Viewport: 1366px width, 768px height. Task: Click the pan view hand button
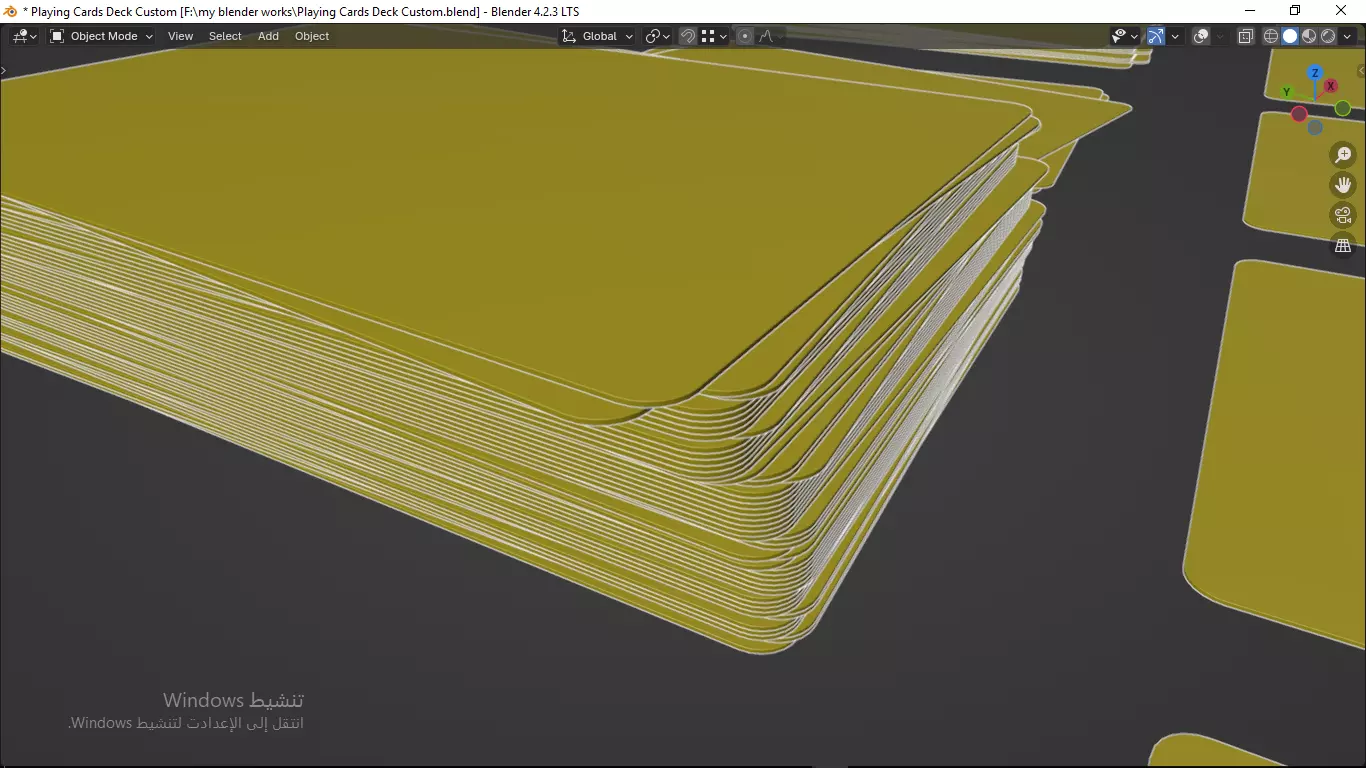(x=1343, y=185)
